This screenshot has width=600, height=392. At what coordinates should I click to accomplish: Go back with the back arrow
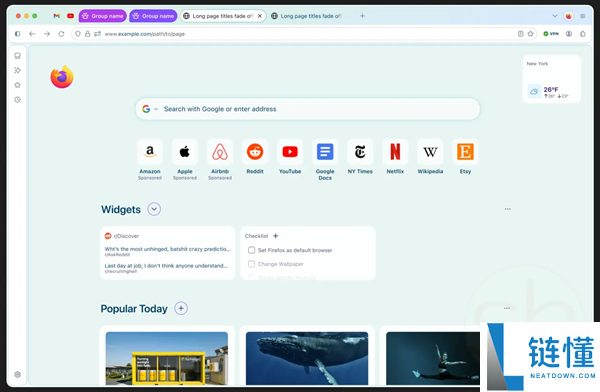pyautogui.click(x=32, y=34)
